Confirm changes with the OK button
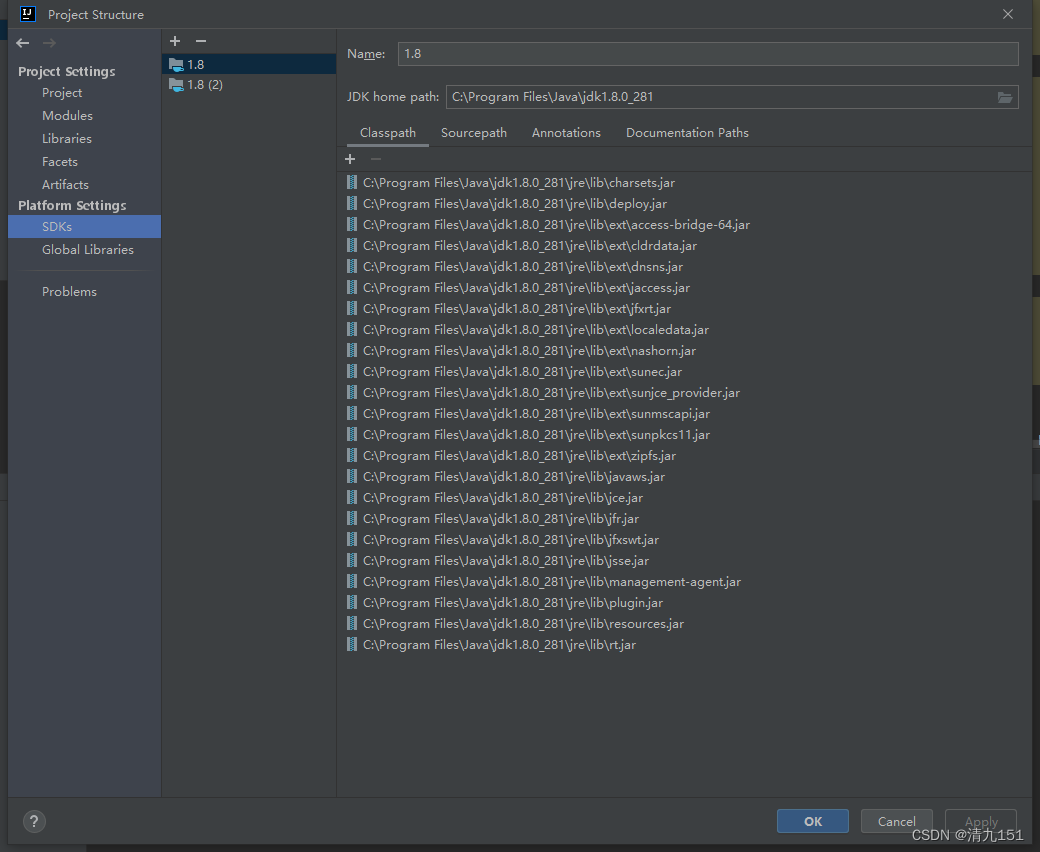 click(812, 820)
